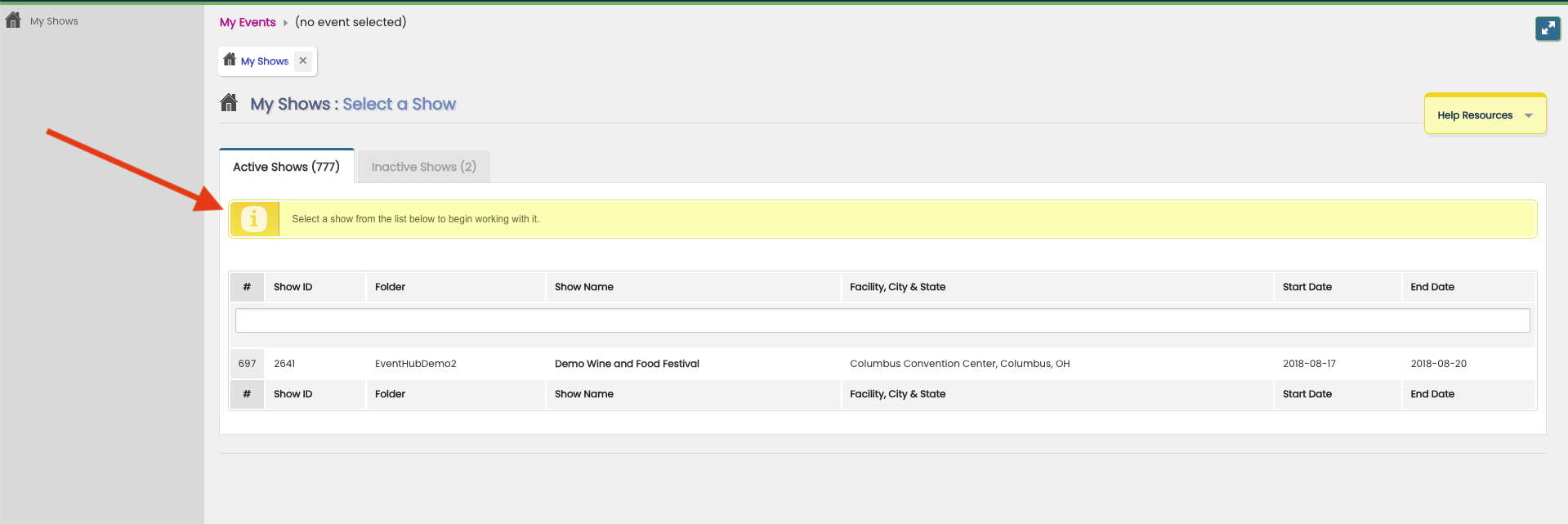Click the bottom Folder footer header
Viewport: 1568px width, 524px height.
pos(455,394)
